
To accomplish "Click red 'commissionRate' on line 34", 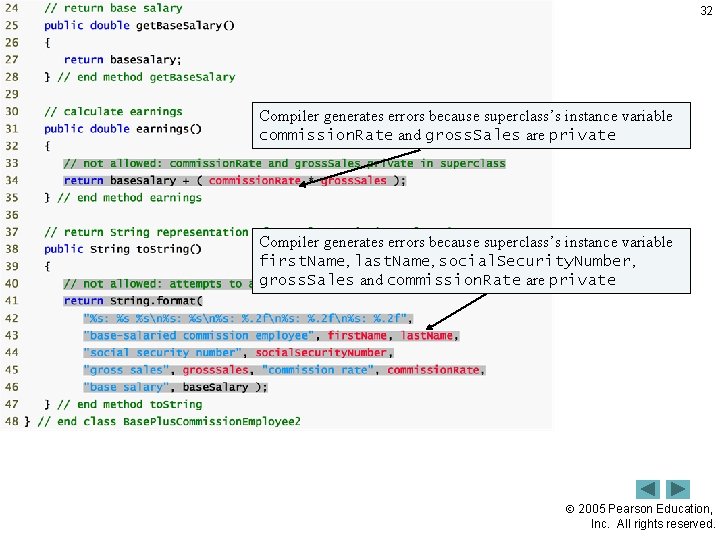I will pyautogui.click(x=254, y=180).
